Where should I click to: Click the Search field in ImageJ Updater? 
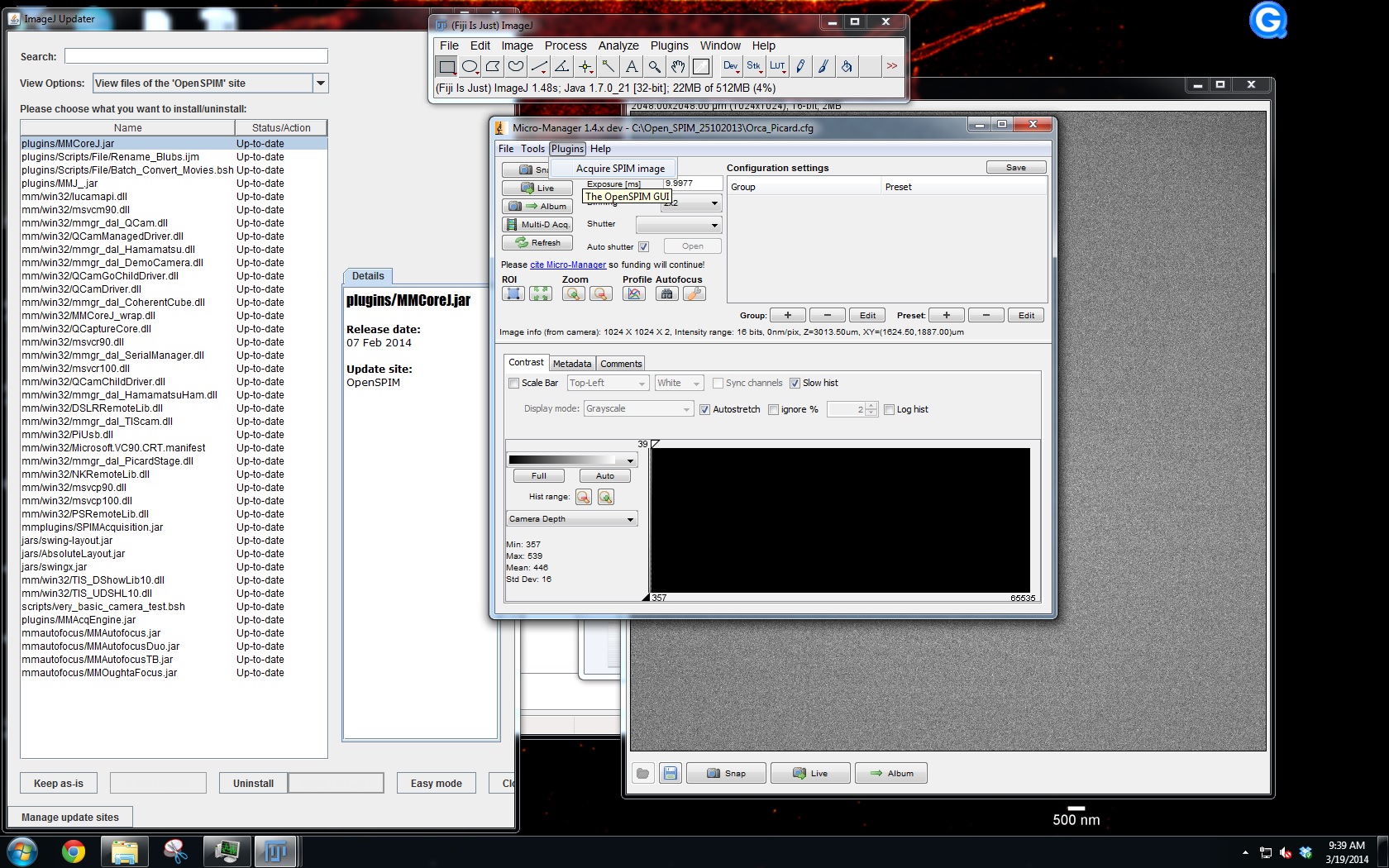coord(196,56)
